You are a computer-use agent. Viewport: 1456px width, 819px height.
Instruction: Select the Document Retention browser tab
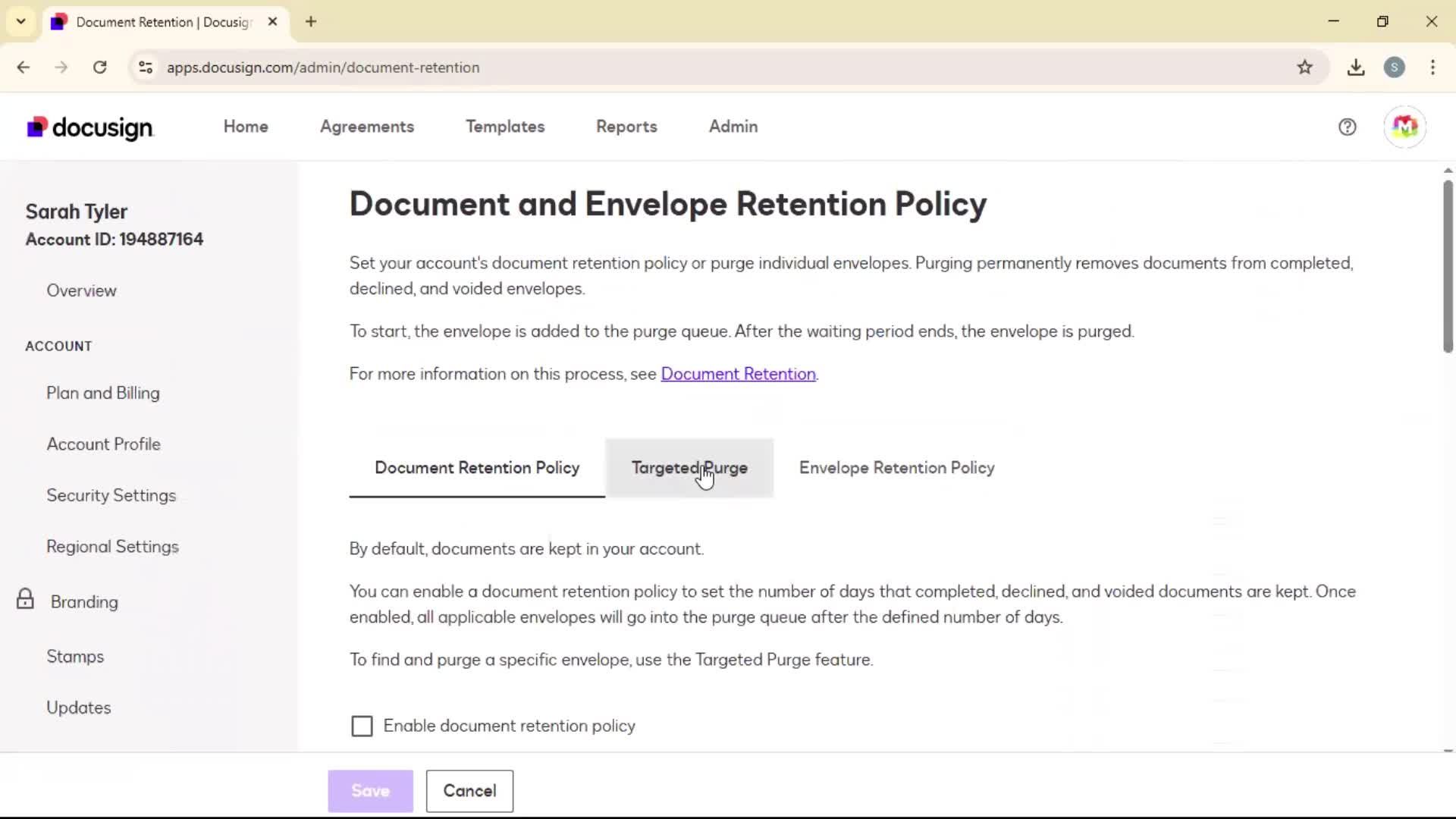pos(165,22)
